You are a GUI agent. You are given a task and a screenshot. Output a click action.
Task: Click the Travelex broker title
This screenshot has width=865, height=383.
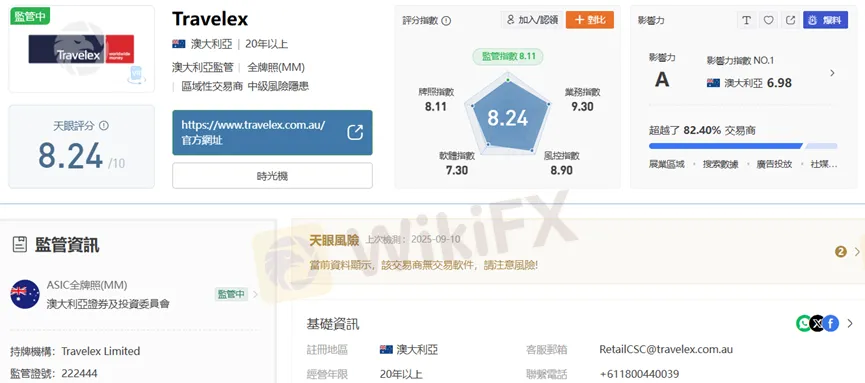coord(210,19)
